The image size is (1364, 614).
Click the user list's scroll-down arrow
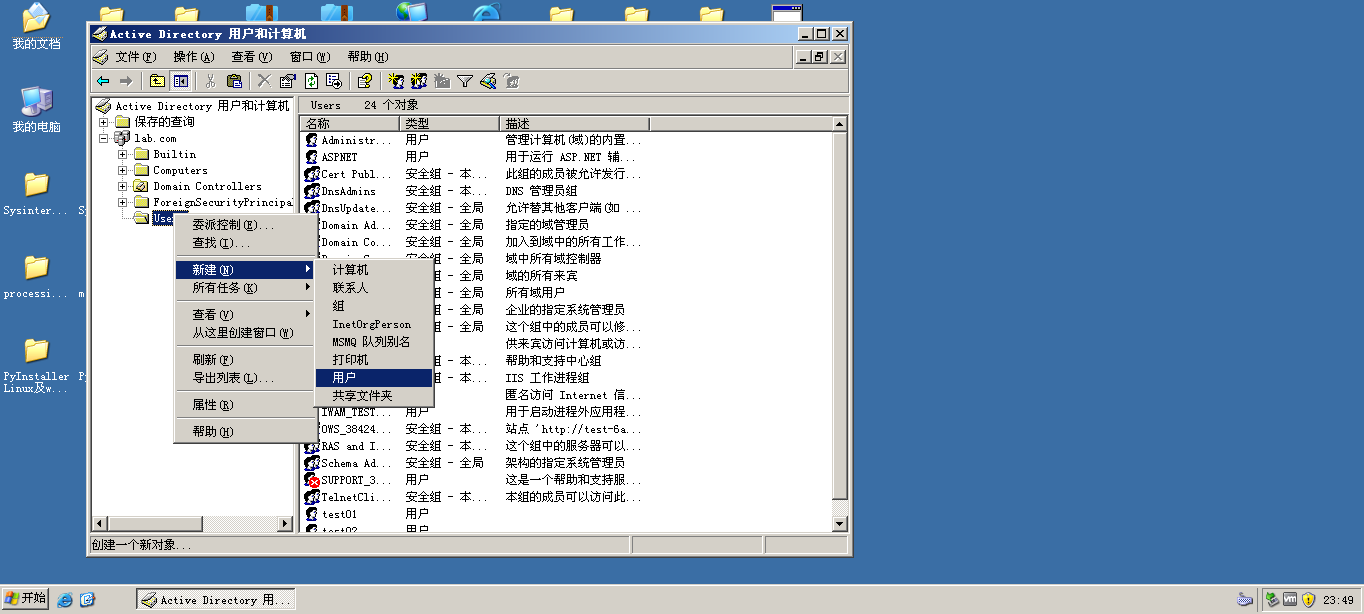tap(840, 523)
